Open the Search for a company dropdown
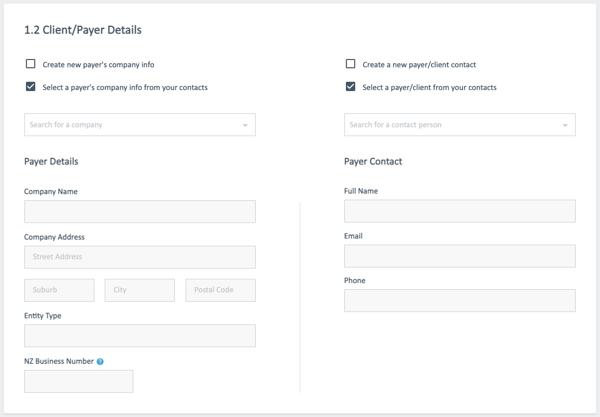600x417 pixels. point(140,125)
